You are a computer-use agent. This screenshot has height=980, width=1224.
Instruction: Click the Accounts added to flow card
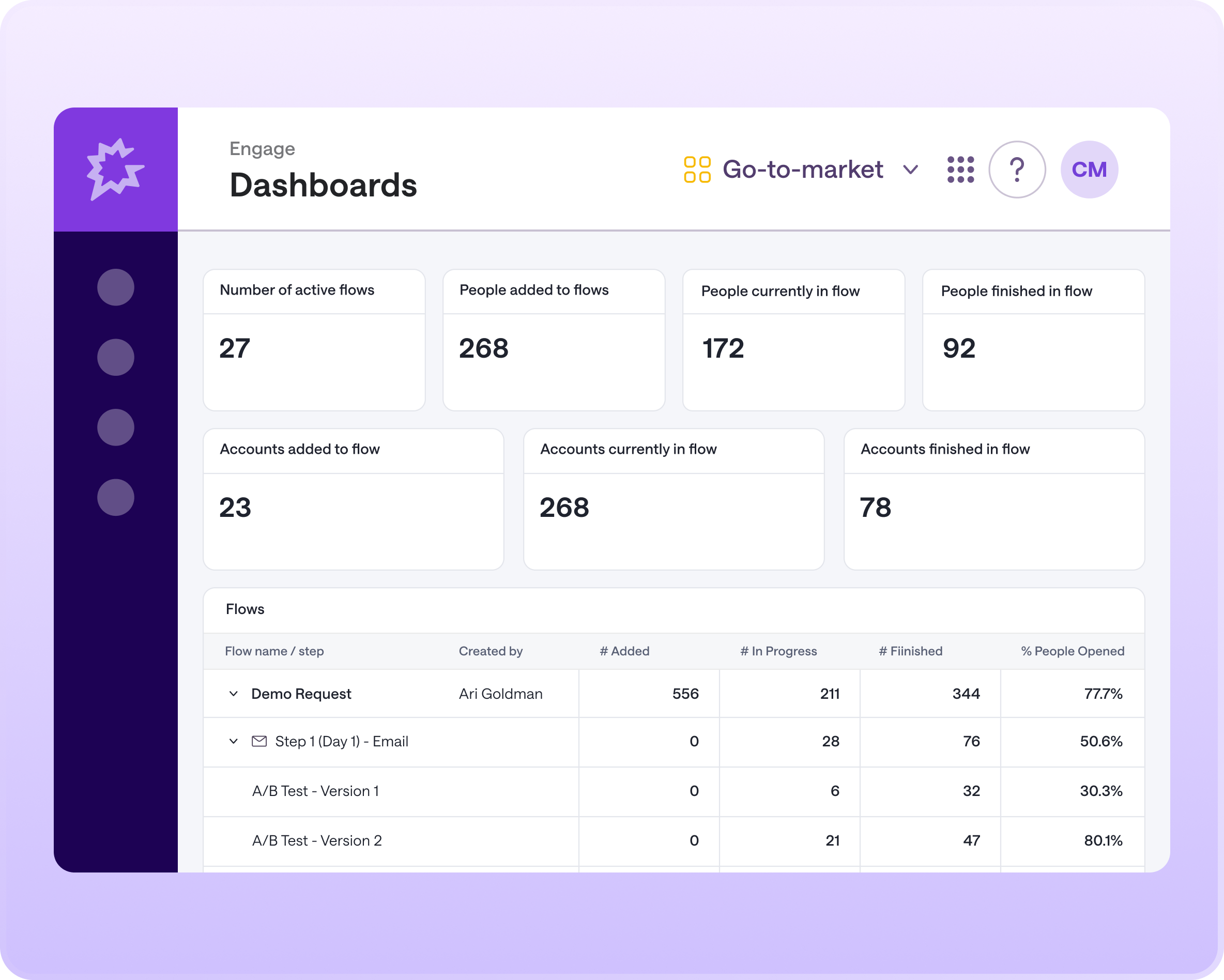pos(353,499)
